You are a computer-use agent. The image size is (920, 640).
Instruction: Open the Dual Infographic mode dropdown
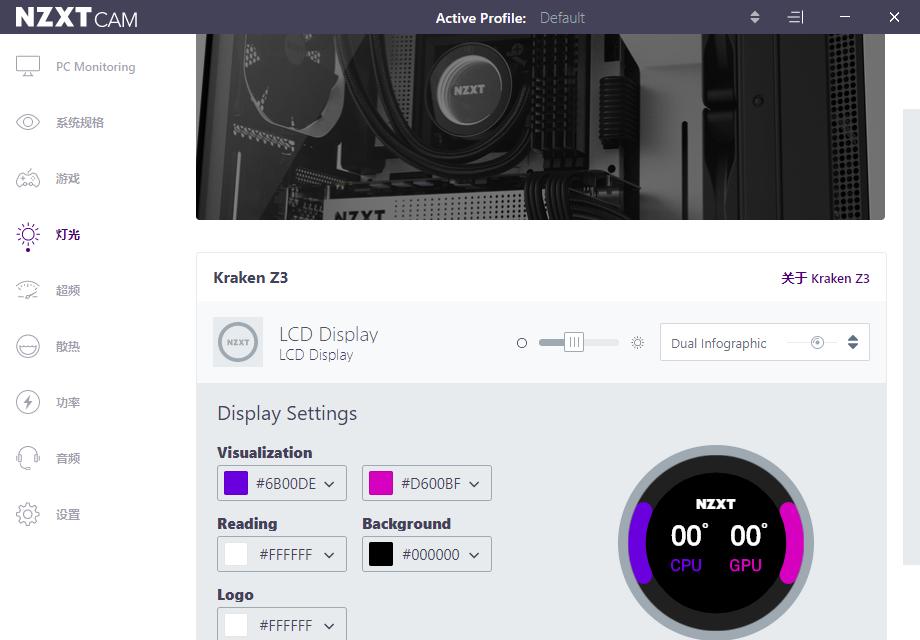[x=765, y=343]
